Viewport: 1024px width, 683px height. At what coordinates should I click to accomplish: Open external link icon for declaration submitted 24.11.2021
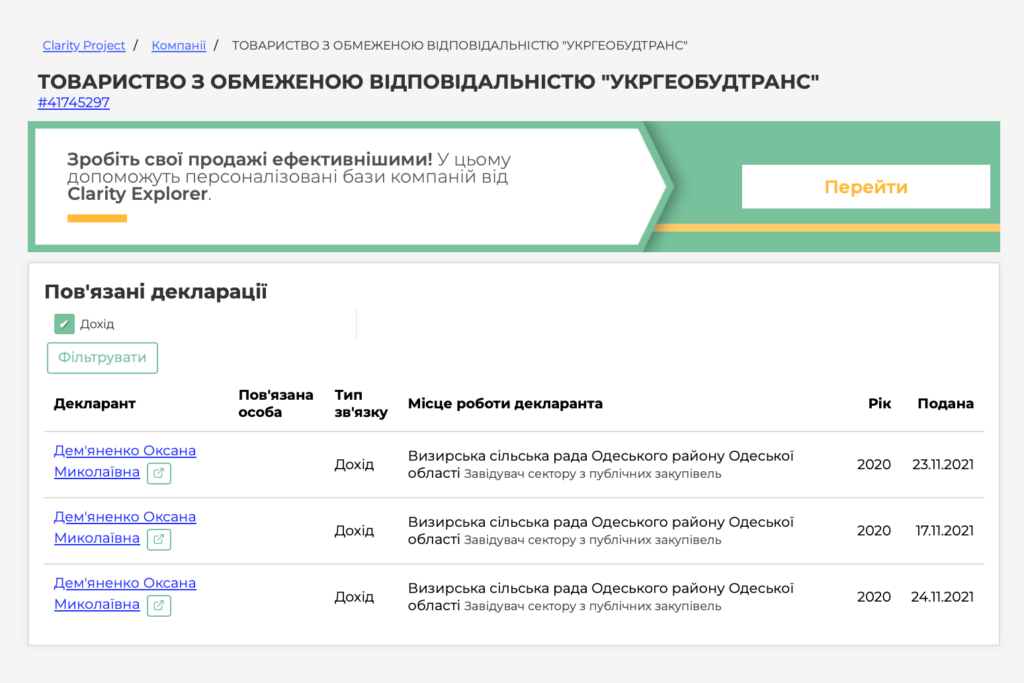click(x=159, y=605)
